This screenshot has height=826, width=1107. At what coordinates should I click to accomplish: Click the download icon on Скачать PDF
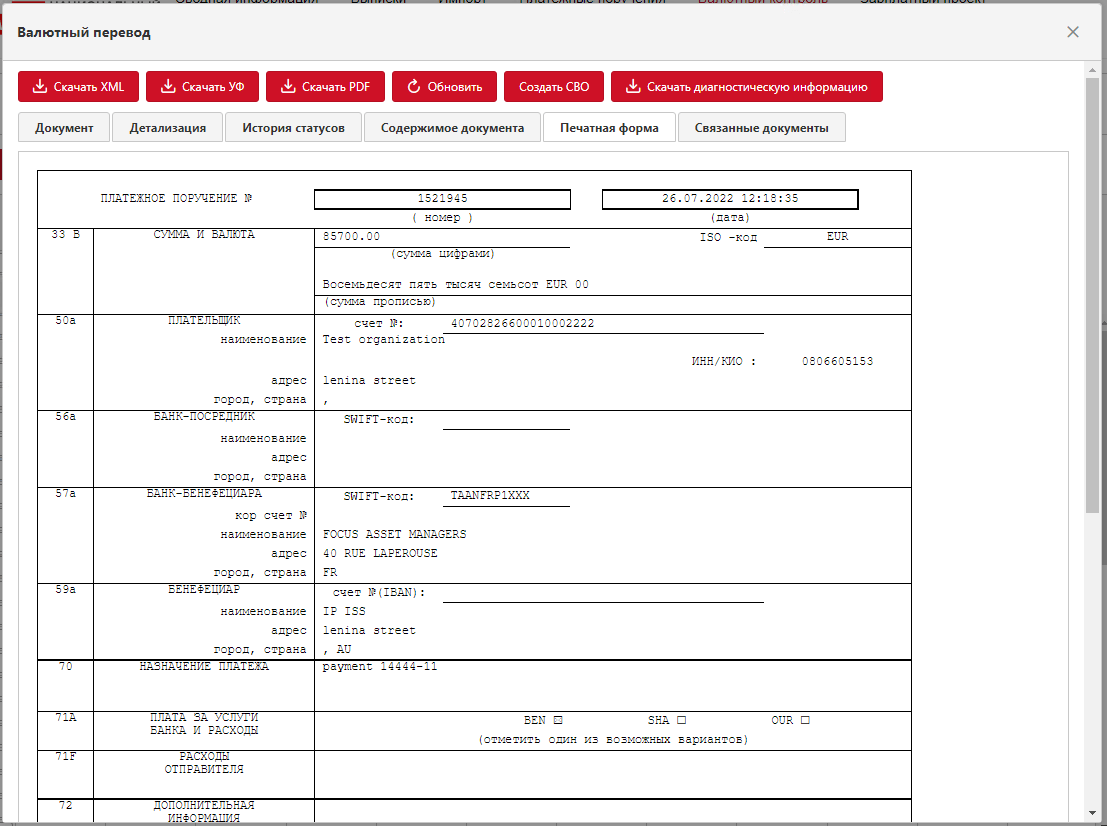(288, 86)
